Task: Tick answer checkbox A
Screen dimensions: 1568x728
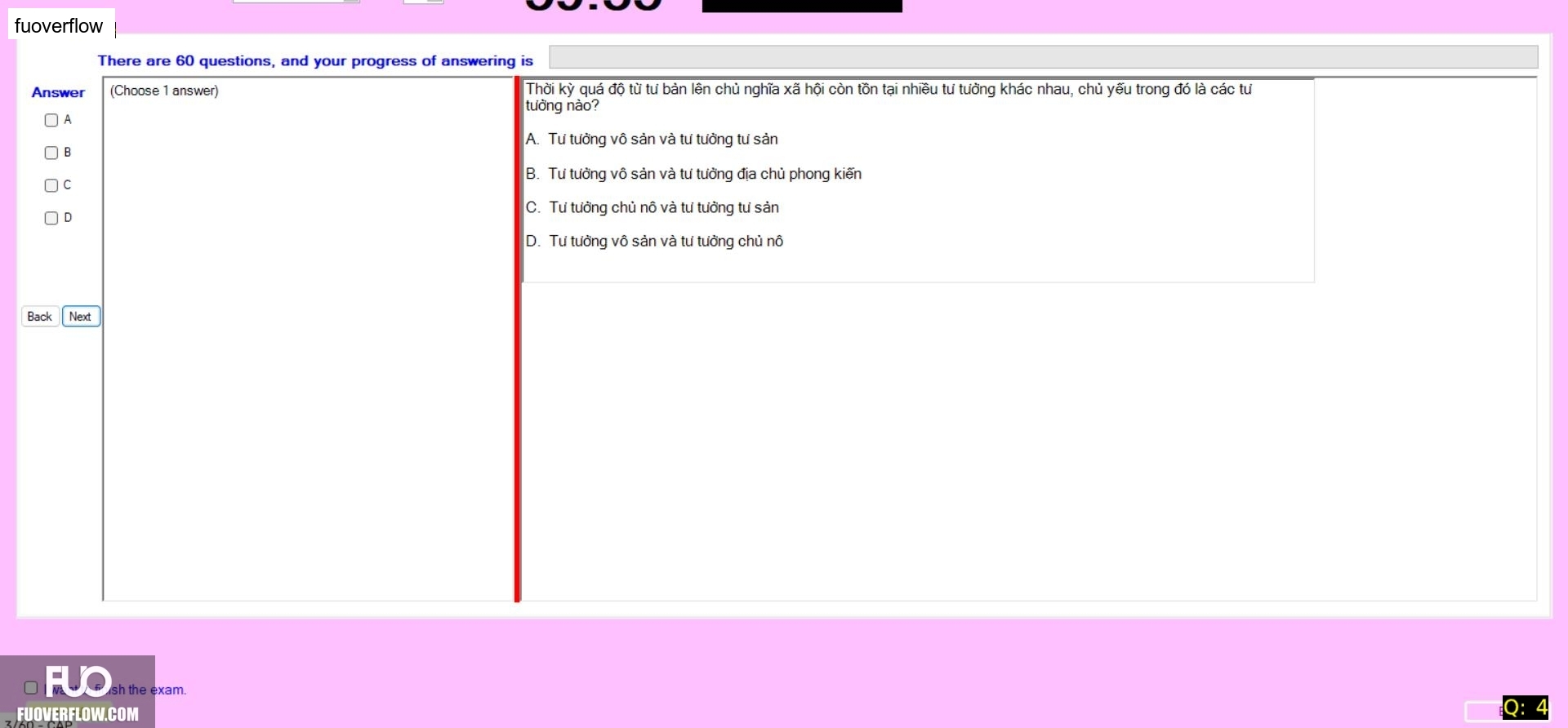Action: 51,120
